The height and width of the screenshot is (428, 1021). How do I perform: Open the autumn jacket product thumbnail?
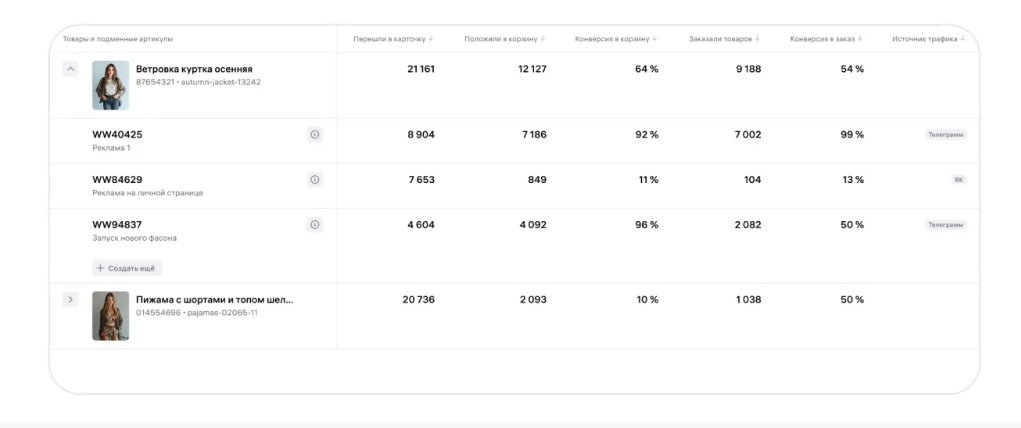coord(110,85)
